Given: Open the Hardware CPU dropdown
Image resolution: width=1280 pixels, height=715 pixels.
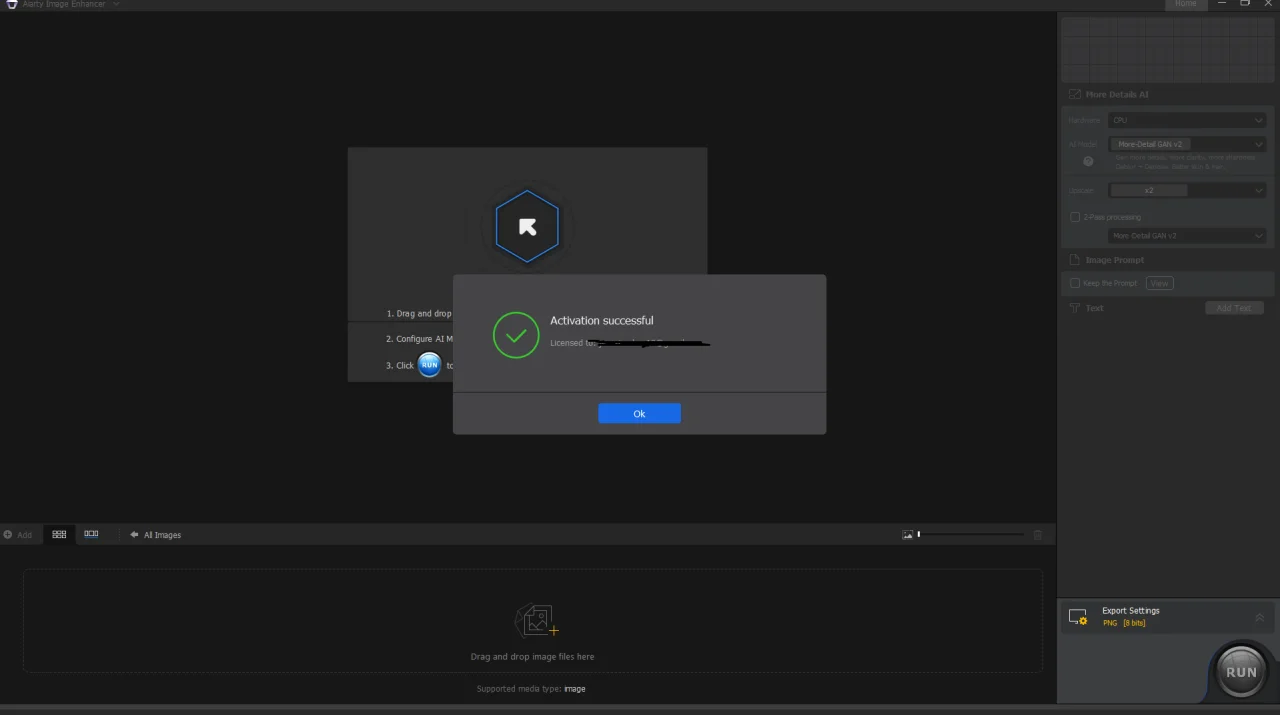Looking at the screenshot, I should (1187, 120).
